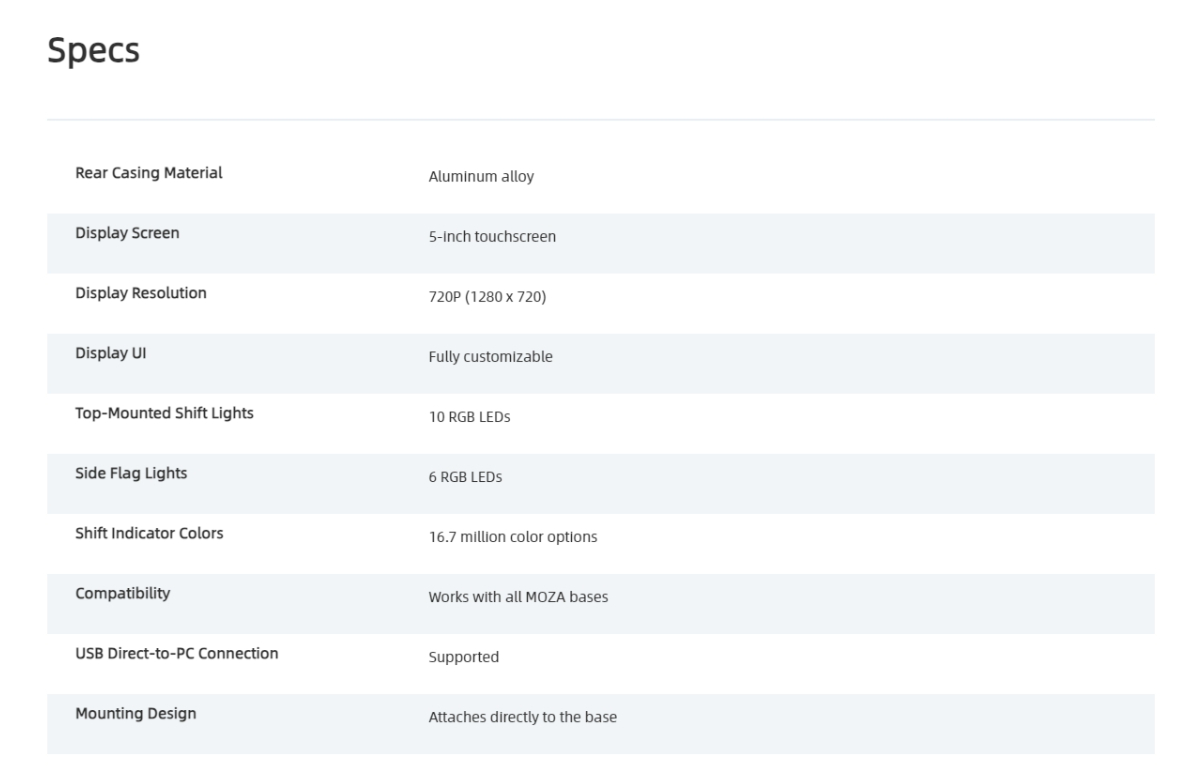1200x778 pixels.
Task: Click the Rear Casing Material label
Action: pyautogui.click(x=149, y=173)
